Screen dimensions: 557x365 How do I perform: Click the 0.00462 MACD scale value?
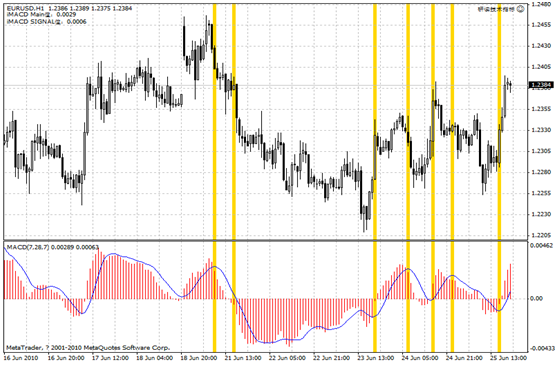(541, 245)
